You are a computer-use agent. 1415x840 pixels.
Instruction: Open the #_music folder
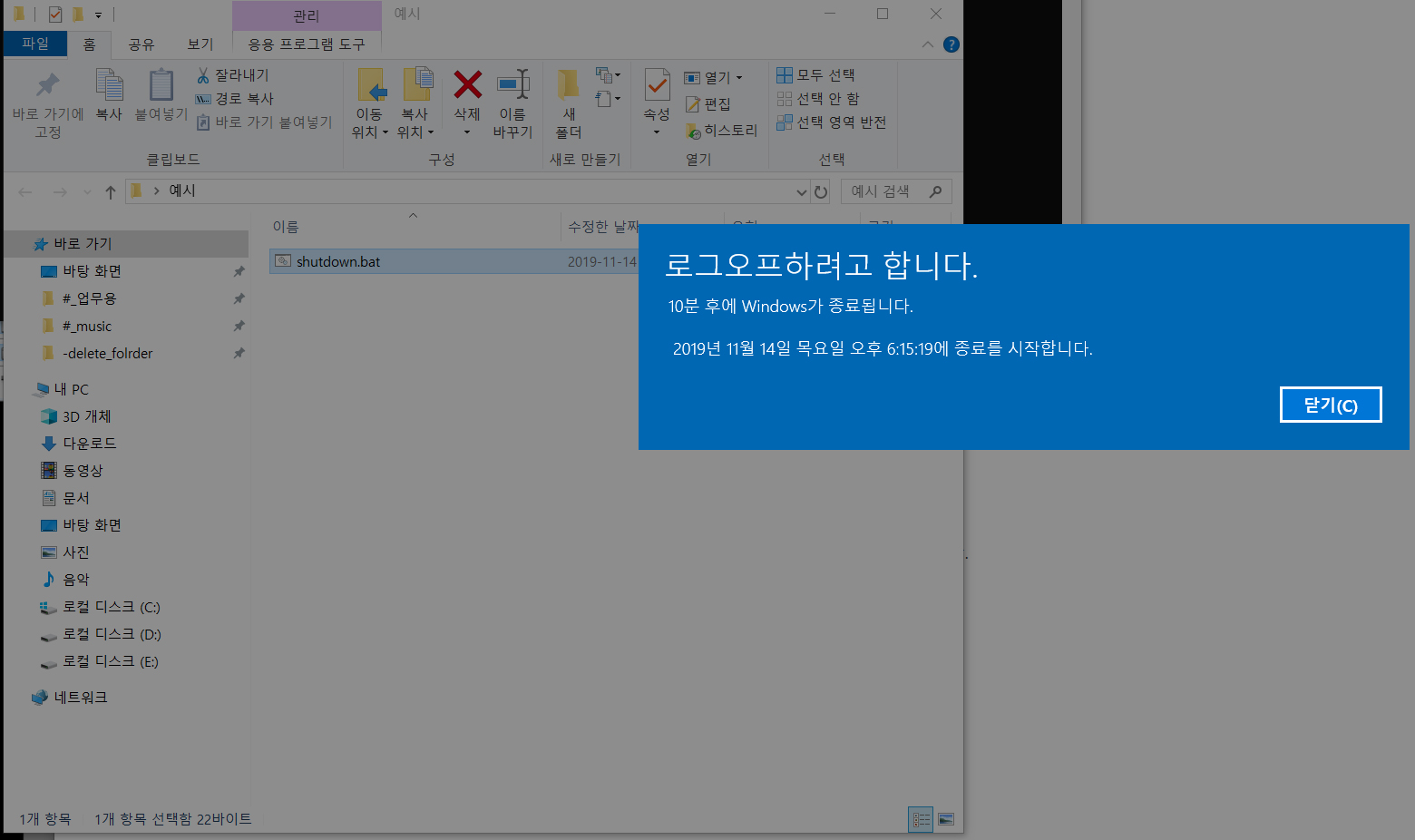point(87,326)
